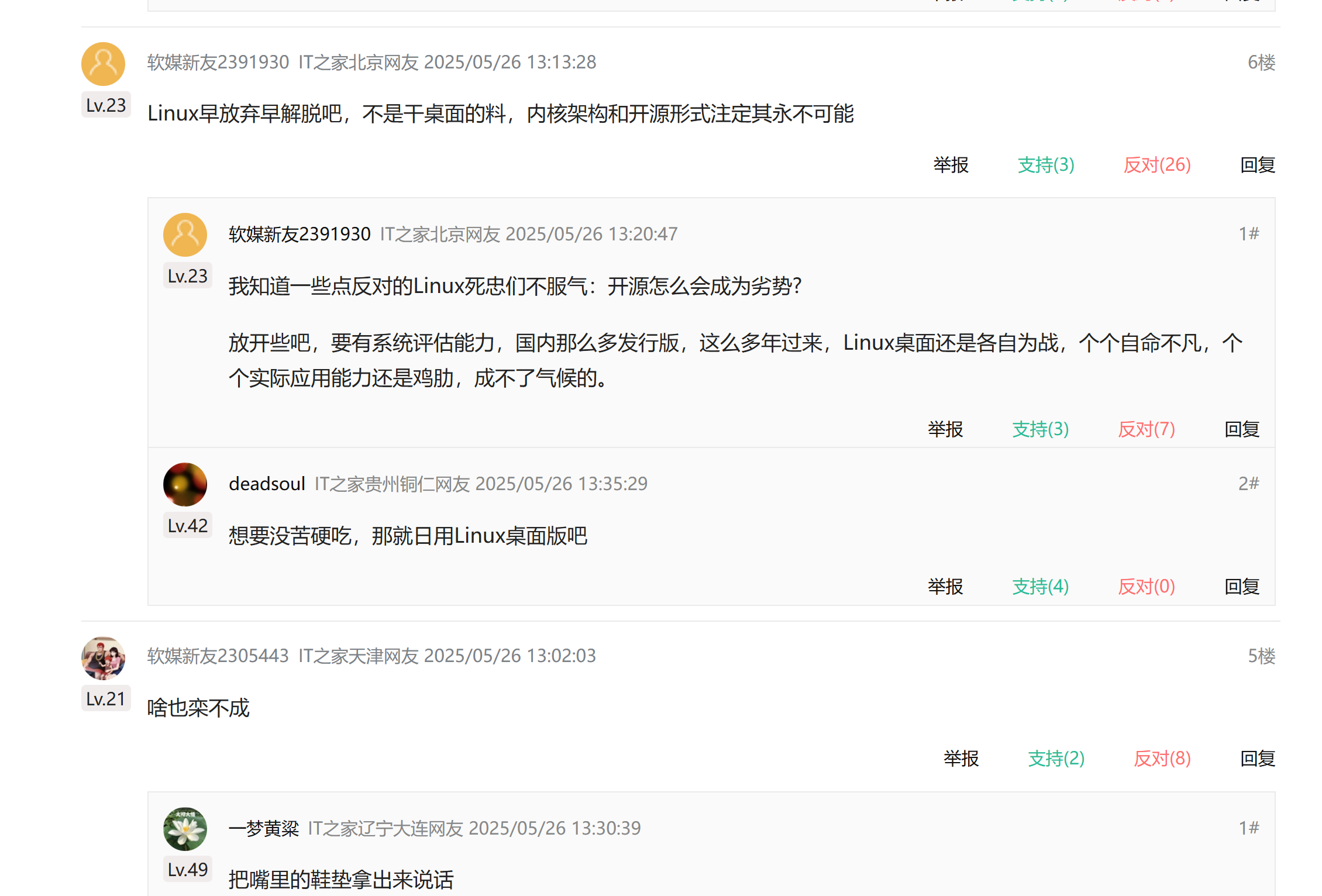Screen dimensions: 1322x896
Task: Reply to the 6楼 comment with 回复
Action: (1258, 165)
